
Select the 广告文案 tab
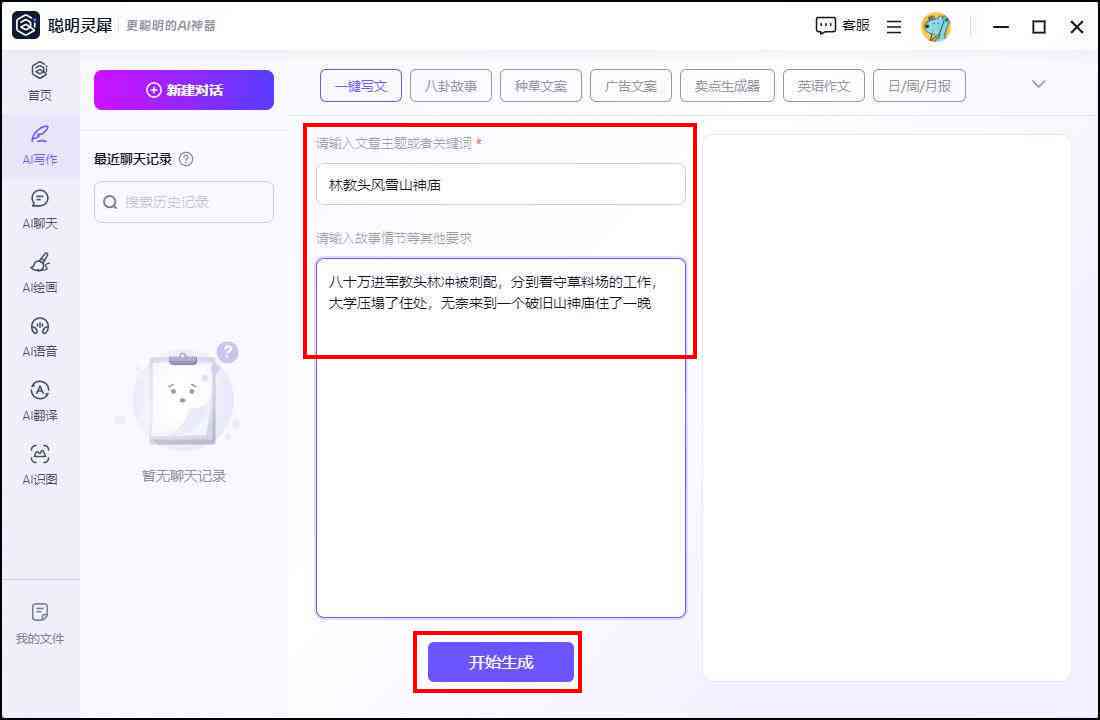tap(631, 86)
